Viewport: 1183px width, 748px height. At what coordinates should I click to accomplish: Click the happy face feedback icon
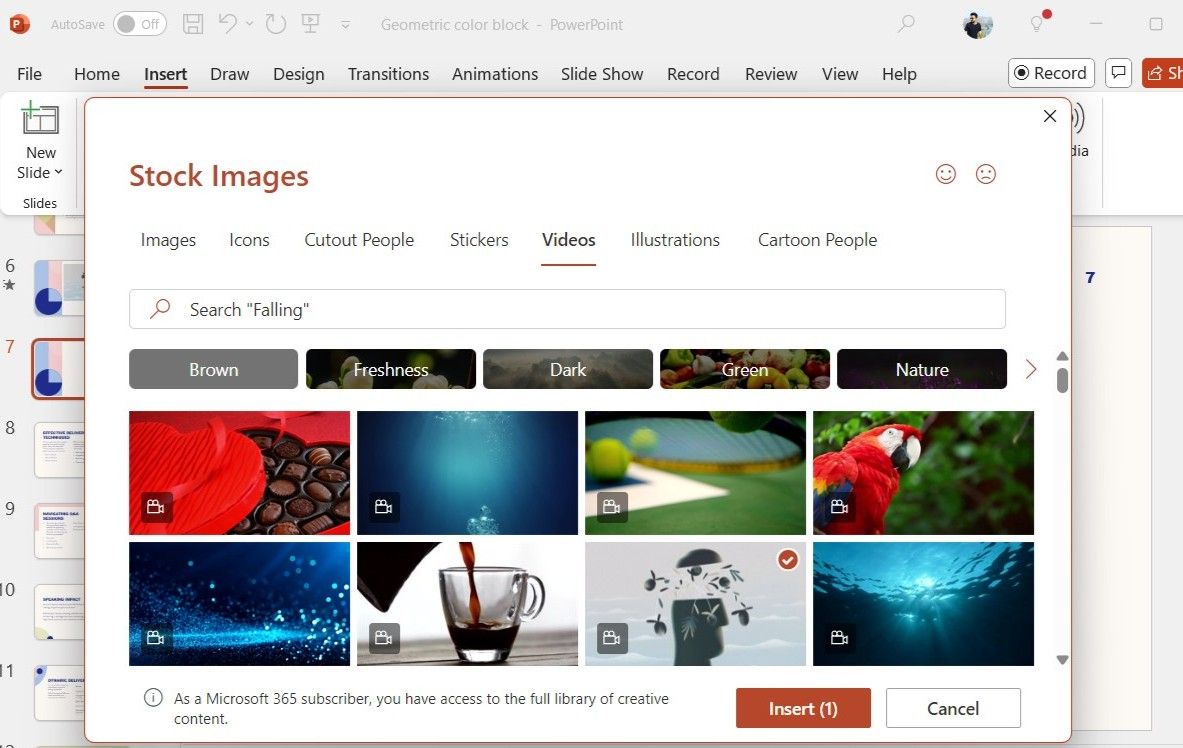(946, 174)
